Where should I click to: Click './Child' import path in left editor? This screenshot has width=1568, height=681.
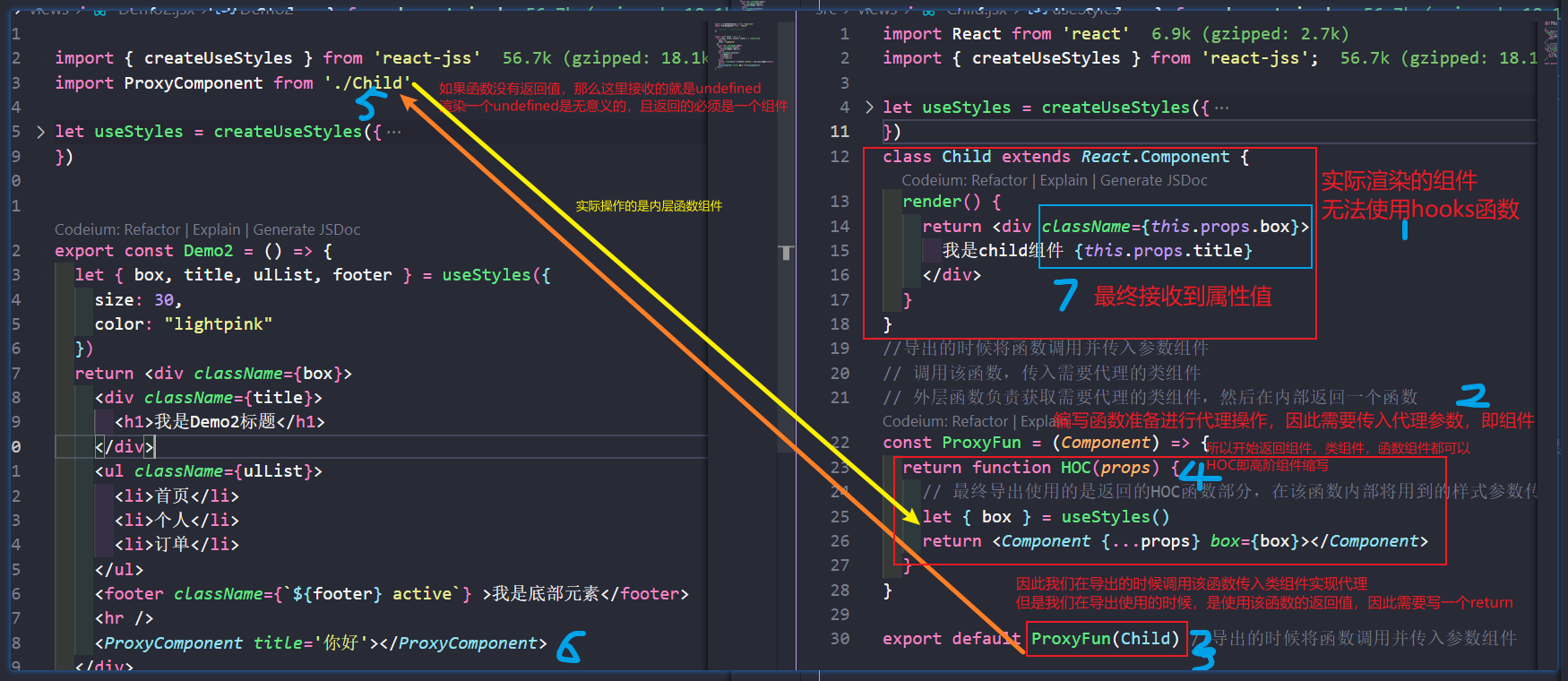click(368, 82)
